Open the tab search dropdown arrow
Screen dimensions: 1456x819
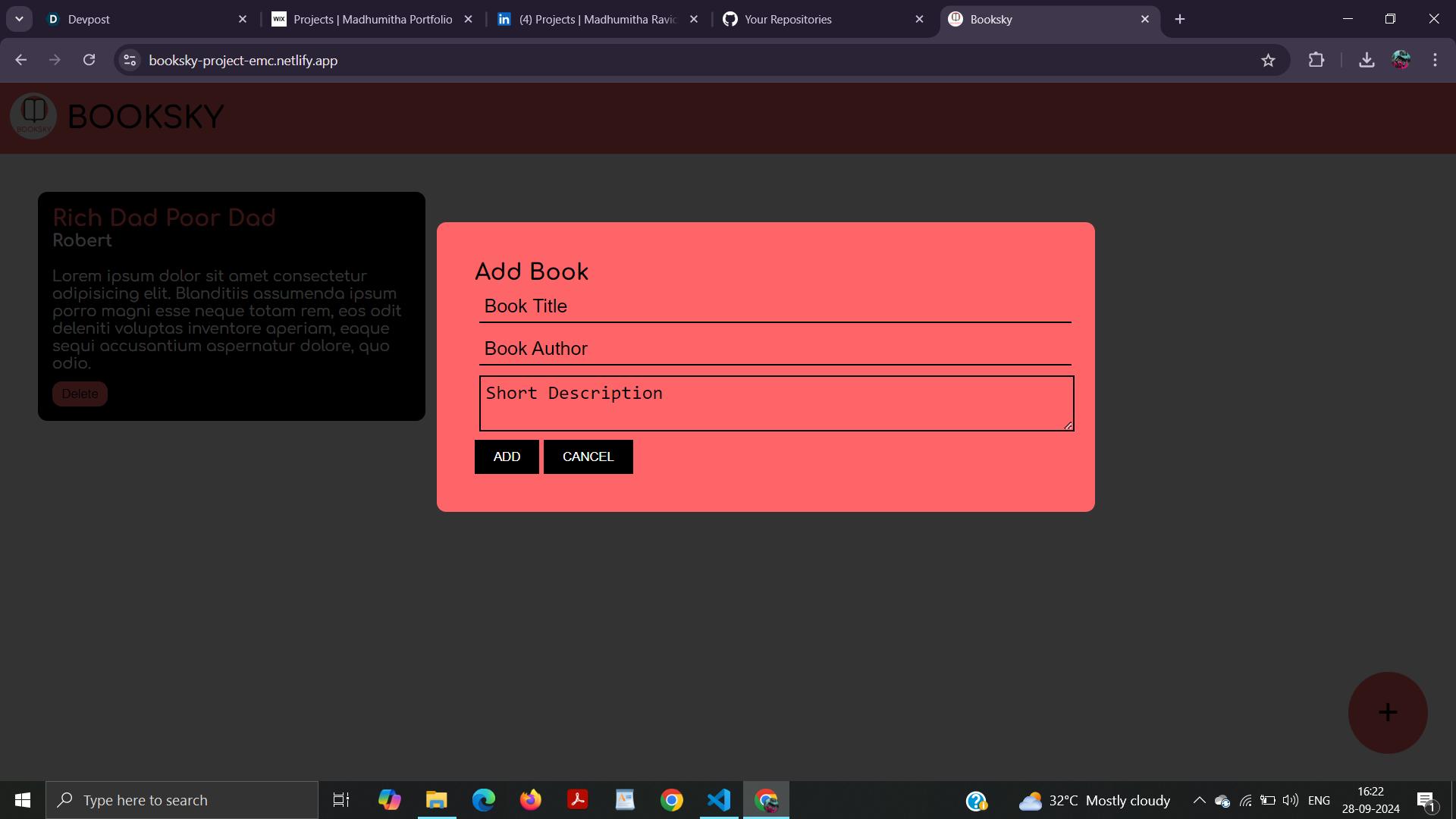[x=19, y=19]
